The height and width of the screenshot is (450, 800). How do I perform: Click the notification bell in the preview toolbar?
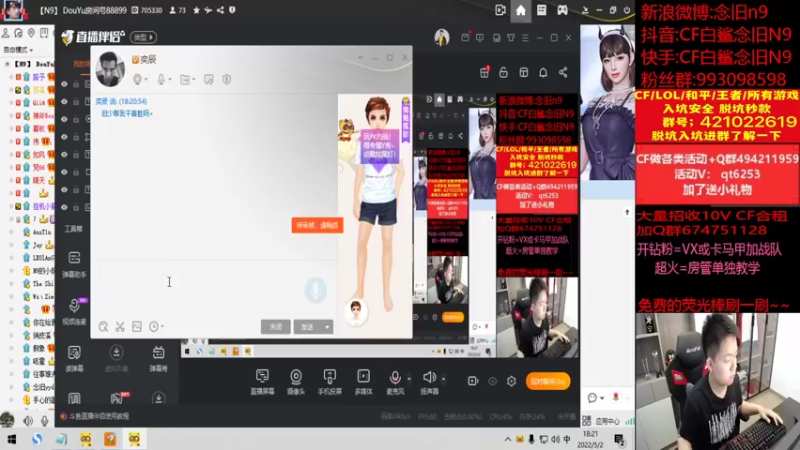click(543, 72)
